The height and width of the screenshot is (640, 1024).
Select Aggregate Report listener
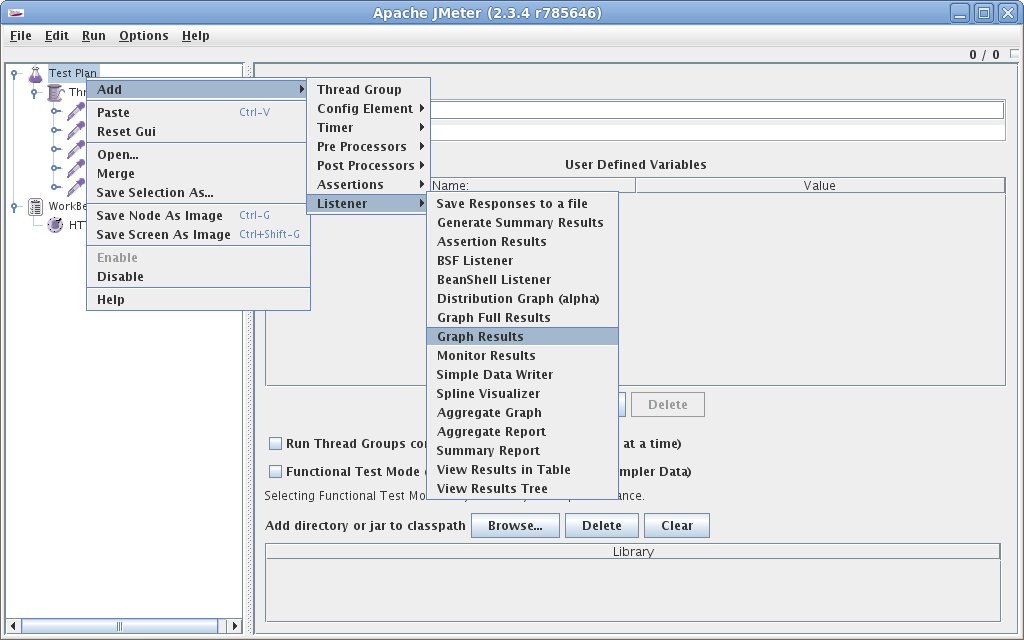(x=522, y=432)
